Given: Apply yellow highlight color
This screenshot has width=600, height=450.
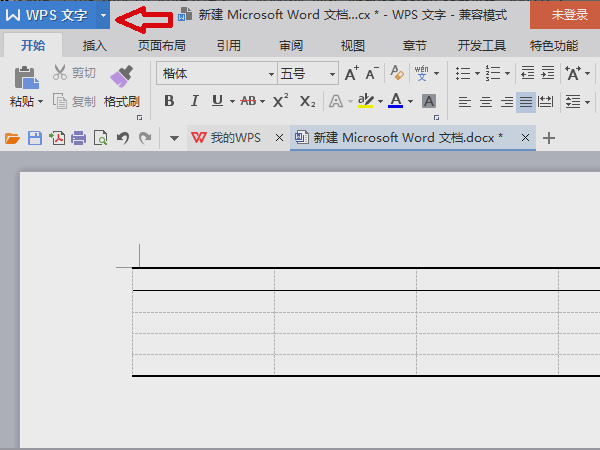Looking at the screenshot, I should 365,101.
